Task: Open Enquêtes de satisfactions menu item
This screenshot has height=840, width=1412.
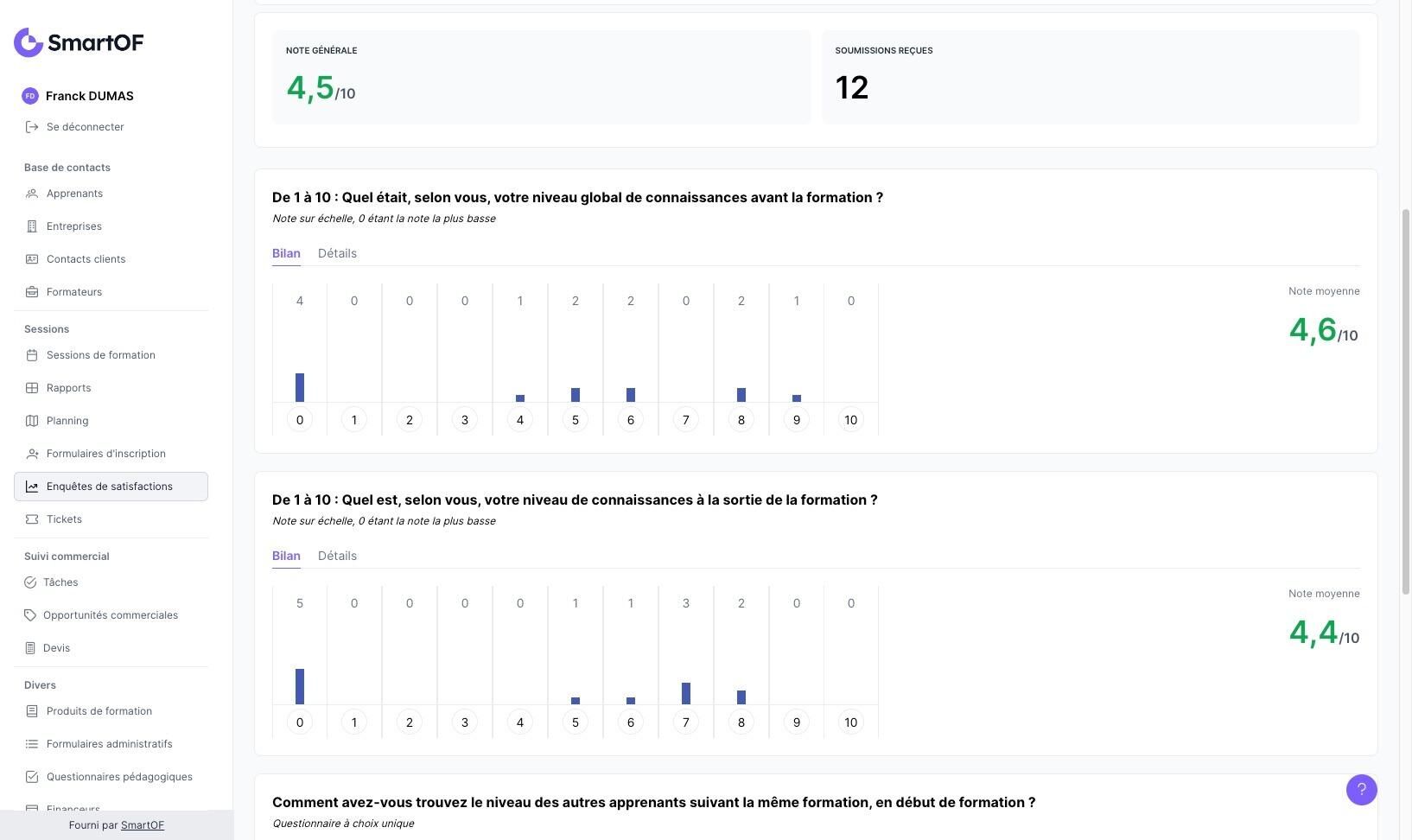Action: point(110,487)
